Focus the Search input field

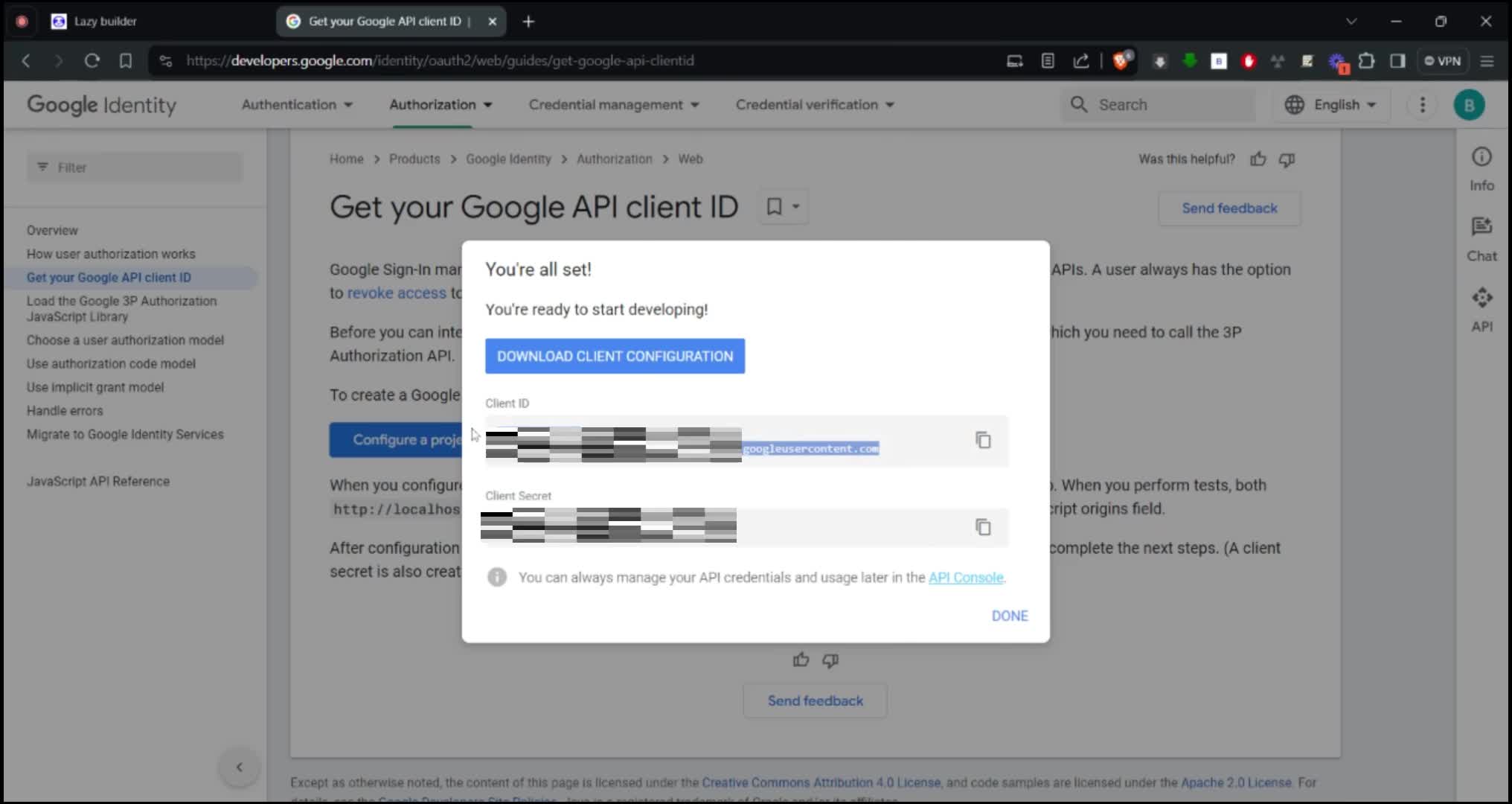[1158, 105]
